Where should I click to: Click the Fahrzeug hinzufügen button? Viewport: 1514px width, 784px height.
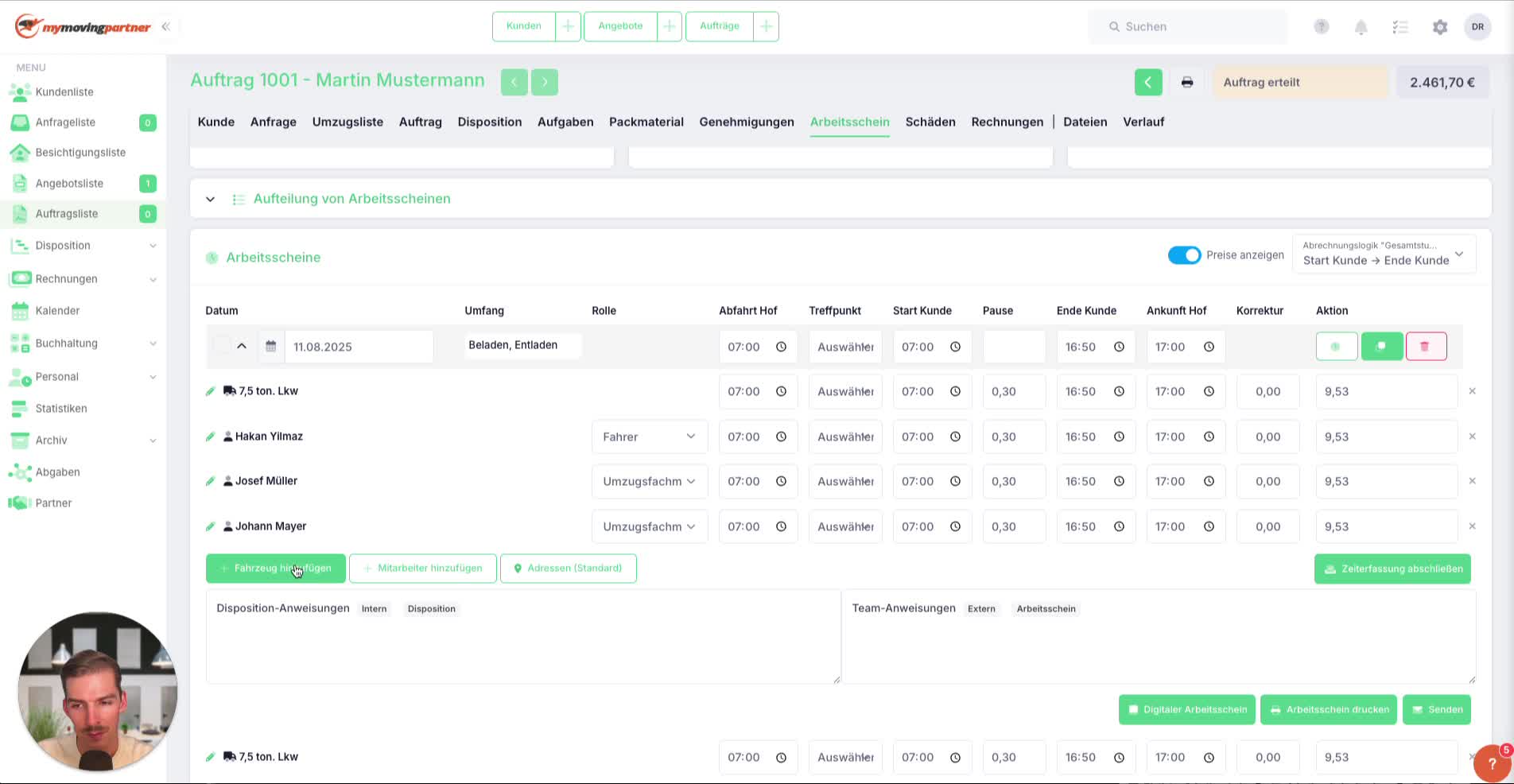point(275,569)
